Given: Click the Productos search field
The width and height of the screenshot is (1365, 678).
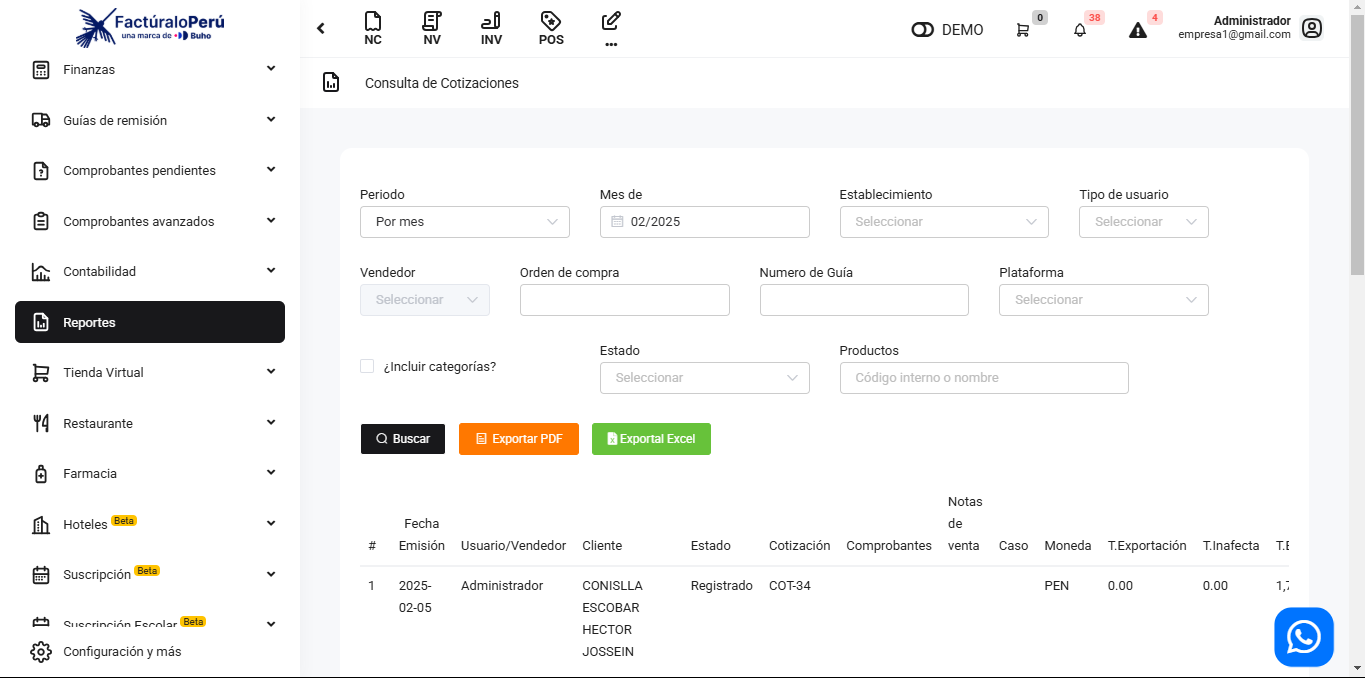Looking at the screenshot, I should click(x=984, y=378).
